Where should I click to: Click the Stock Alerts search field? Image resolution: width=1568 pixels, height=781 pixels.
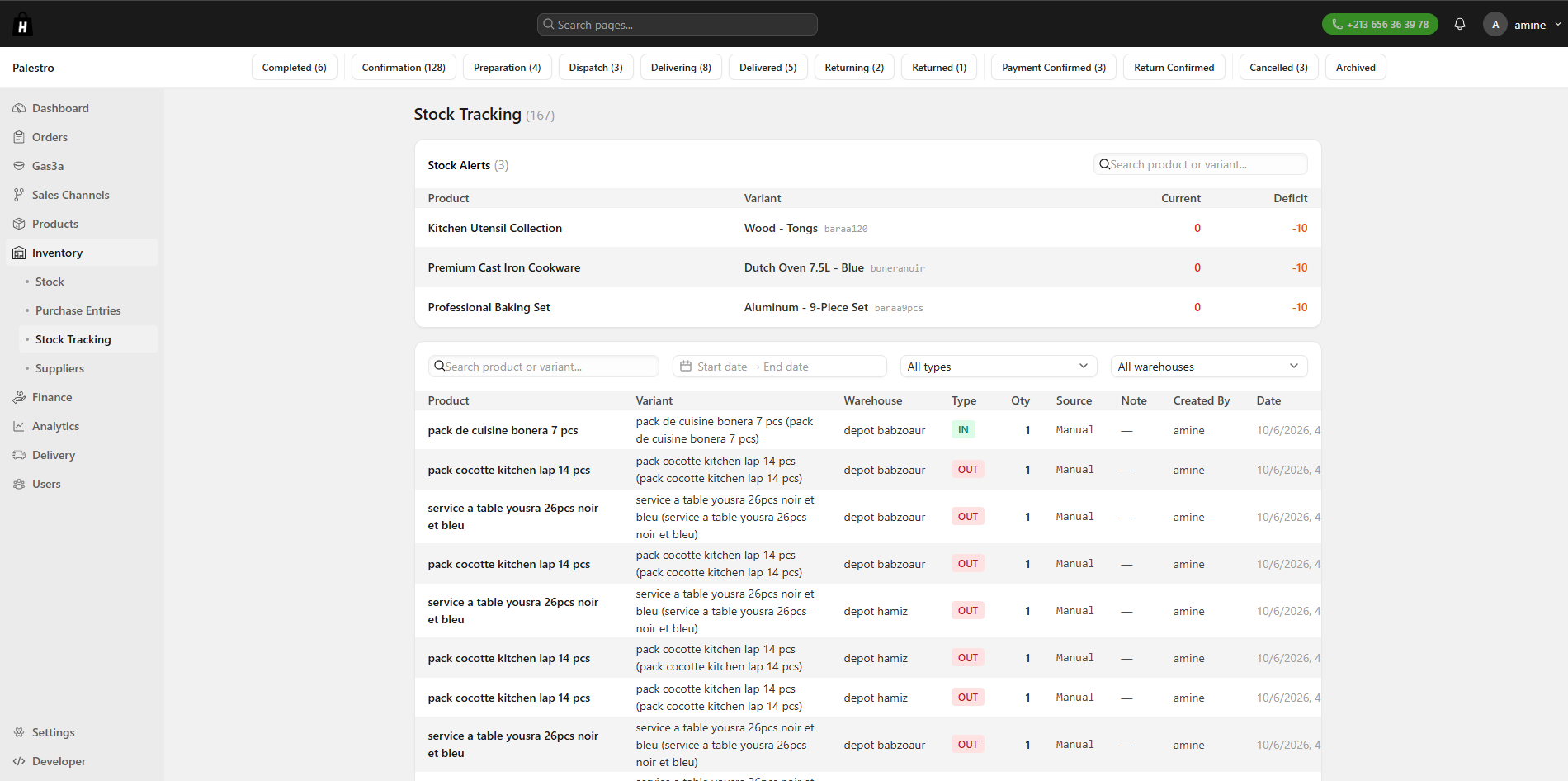pyautogui.click(x=1201, y=164)
